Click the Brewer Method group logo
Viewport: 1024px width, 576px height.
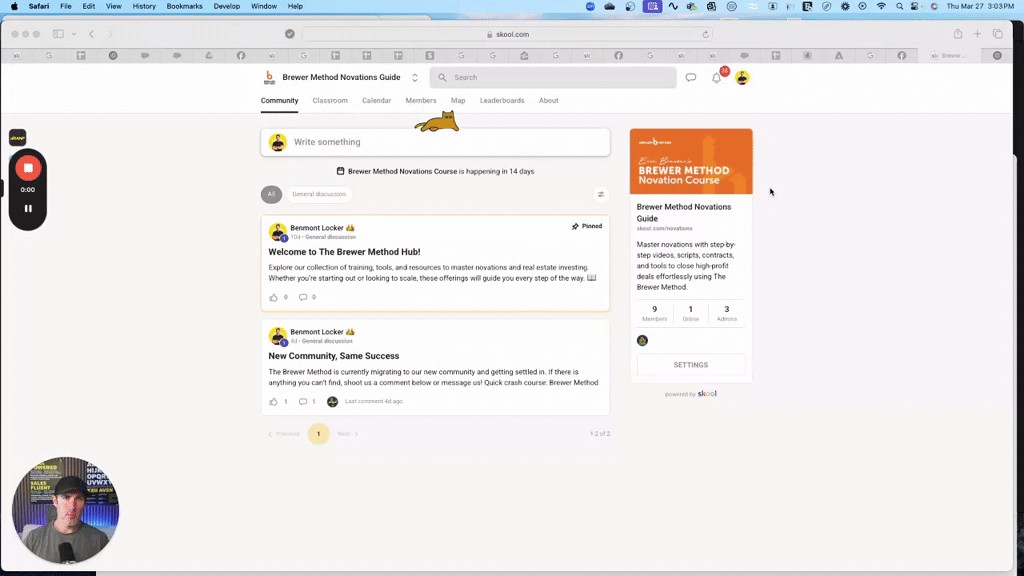269,78
